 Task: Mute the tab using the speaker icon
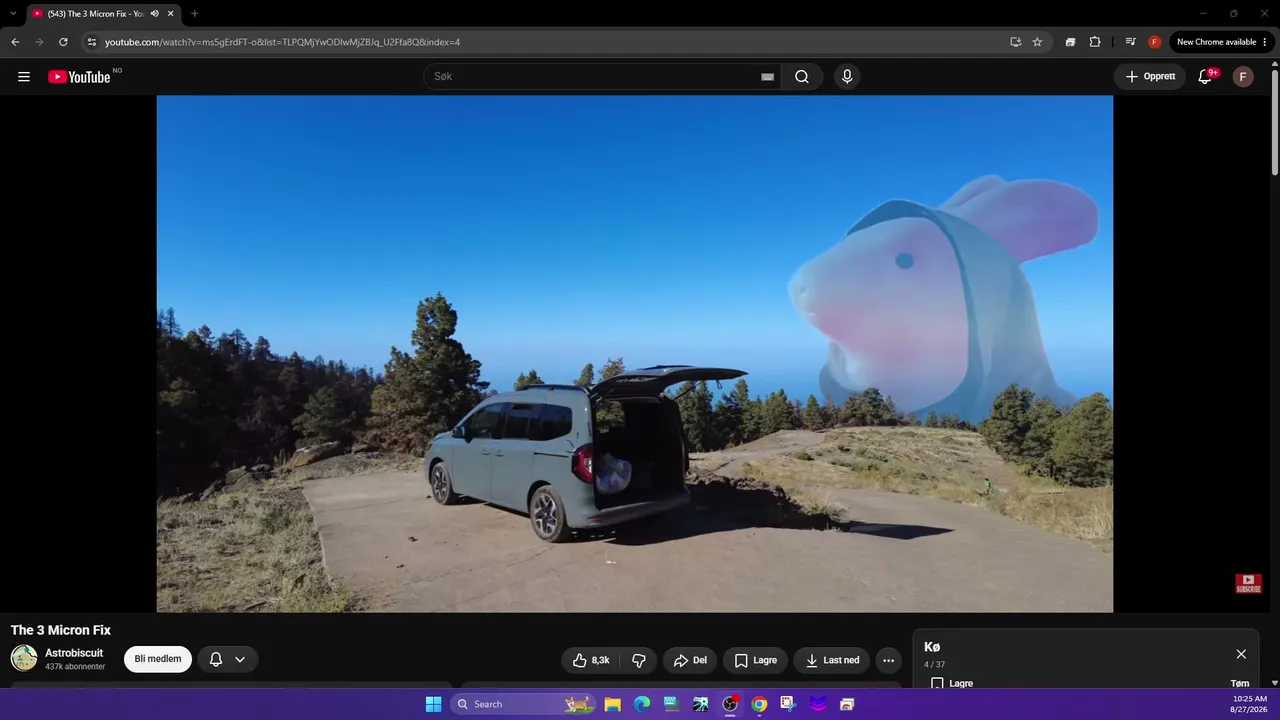tap(155, 14)
